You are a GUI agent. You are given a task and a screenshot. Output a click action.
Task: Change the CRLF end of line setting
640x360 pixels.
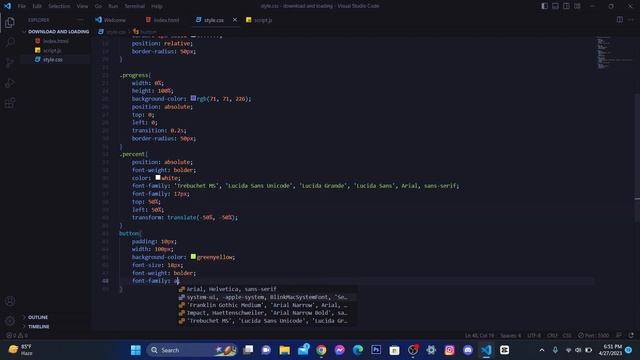pyautogui.click(x=552, y=336)
